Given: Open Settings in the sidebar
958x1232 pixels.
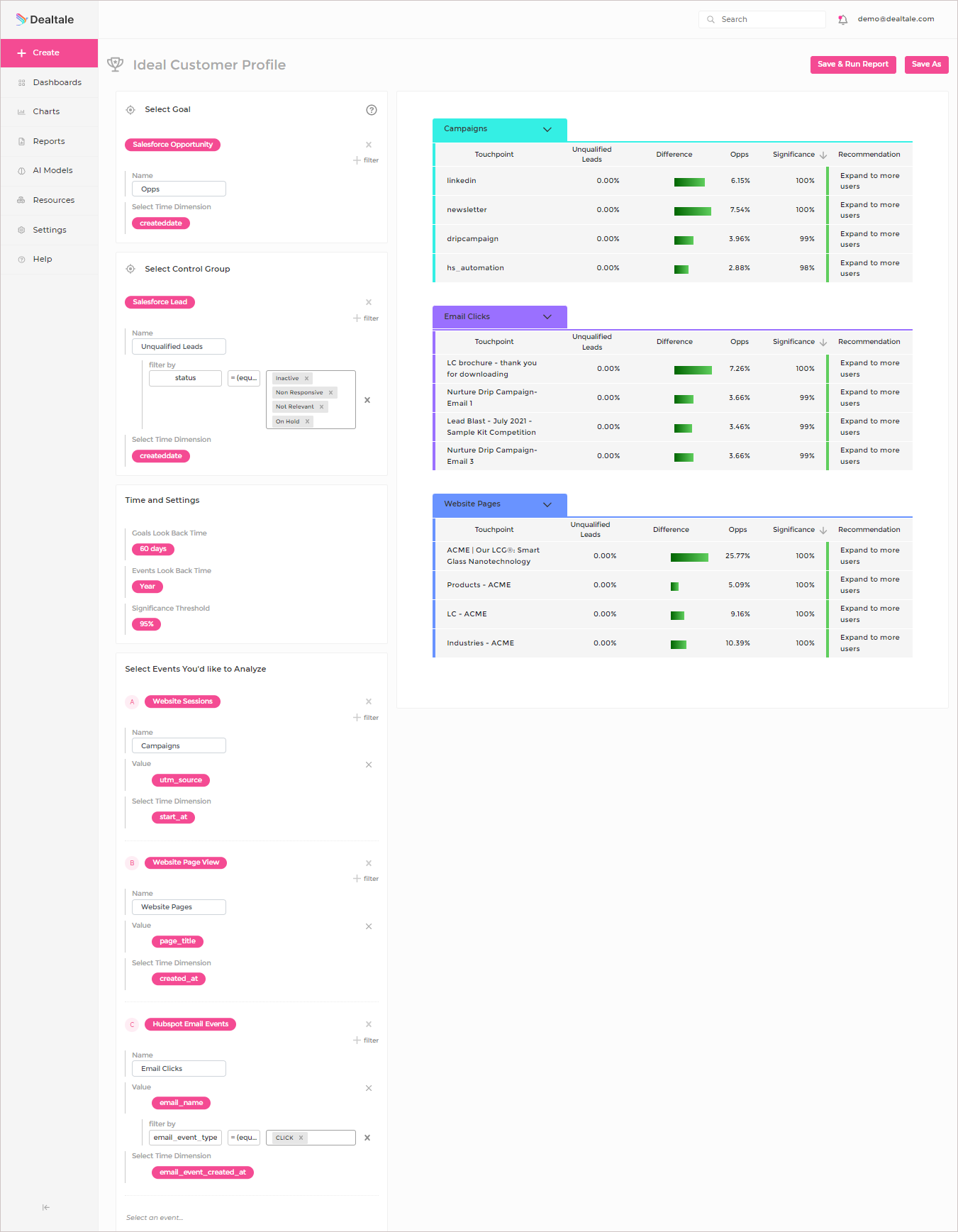Looking at the screenshot, I should point(50,230).
